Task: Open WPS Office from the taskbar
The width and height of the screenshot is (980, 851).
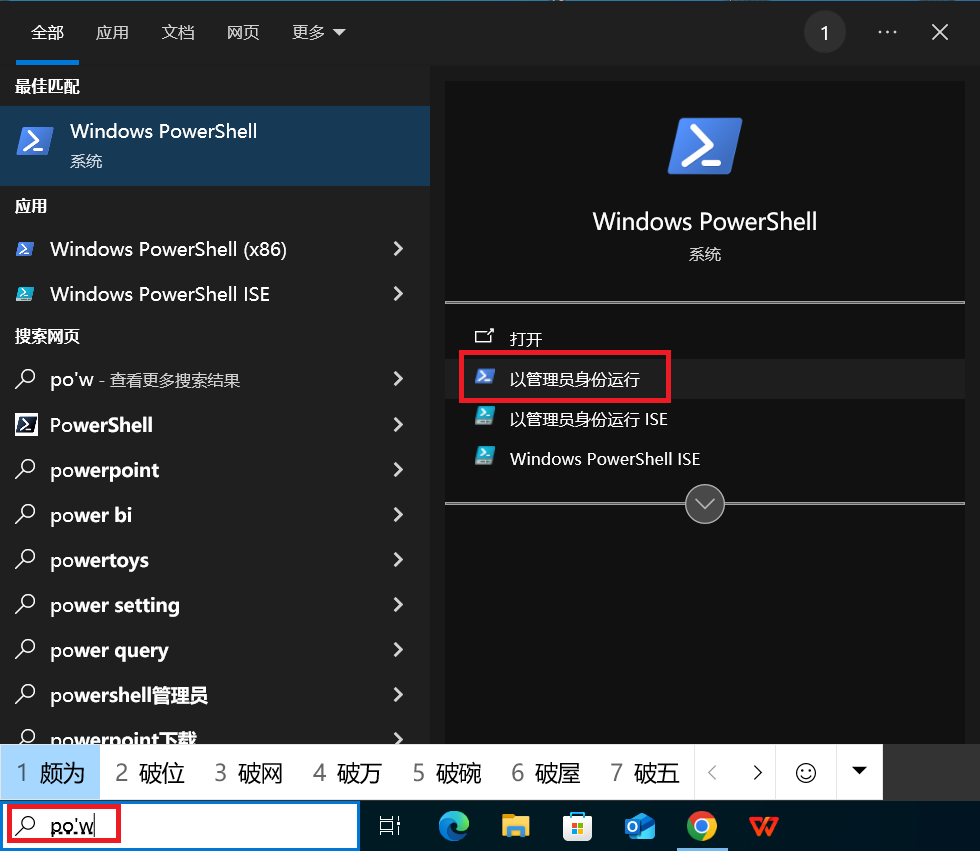Action: 763,826
